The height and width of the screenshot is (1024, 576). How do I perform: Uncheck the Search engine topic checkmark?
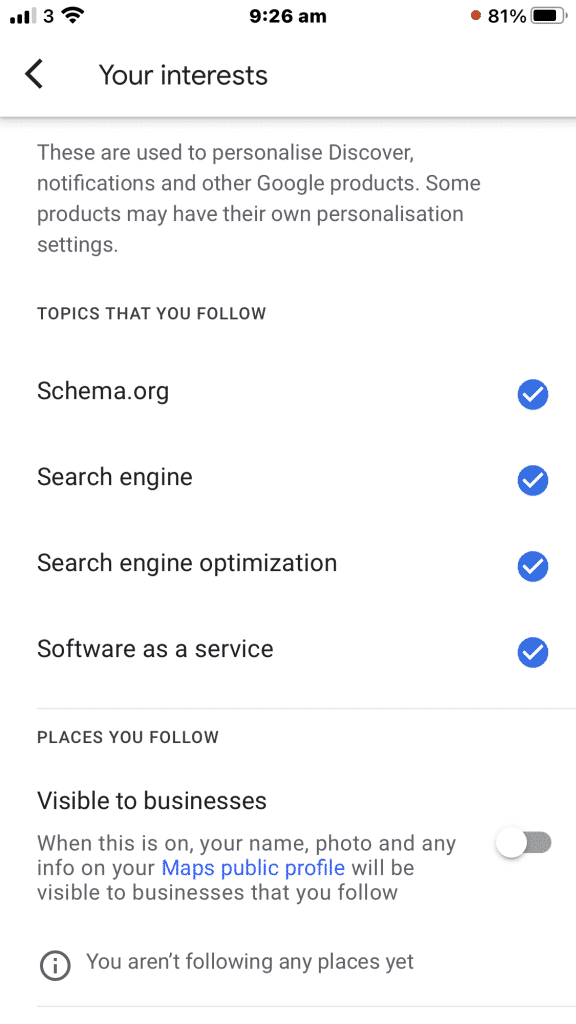coord(533,481)
